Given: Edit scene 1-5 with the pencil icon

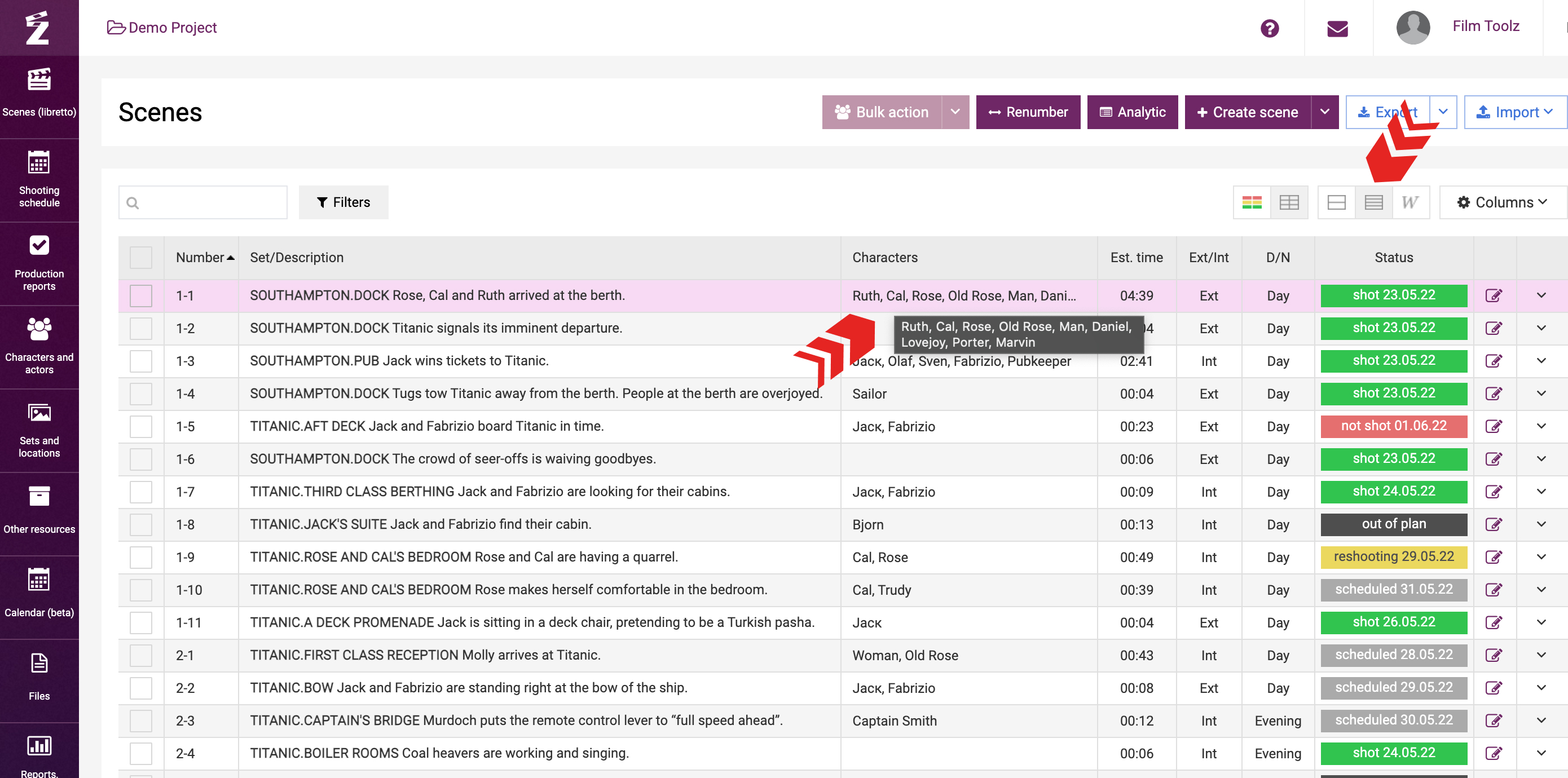Looking at the screenshot, I should [1494, 426].
